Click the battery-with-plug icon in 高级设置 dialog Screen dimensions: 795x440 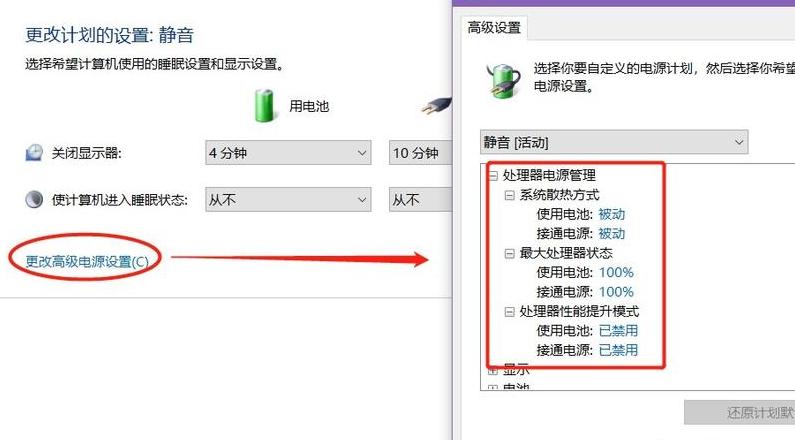502,80
